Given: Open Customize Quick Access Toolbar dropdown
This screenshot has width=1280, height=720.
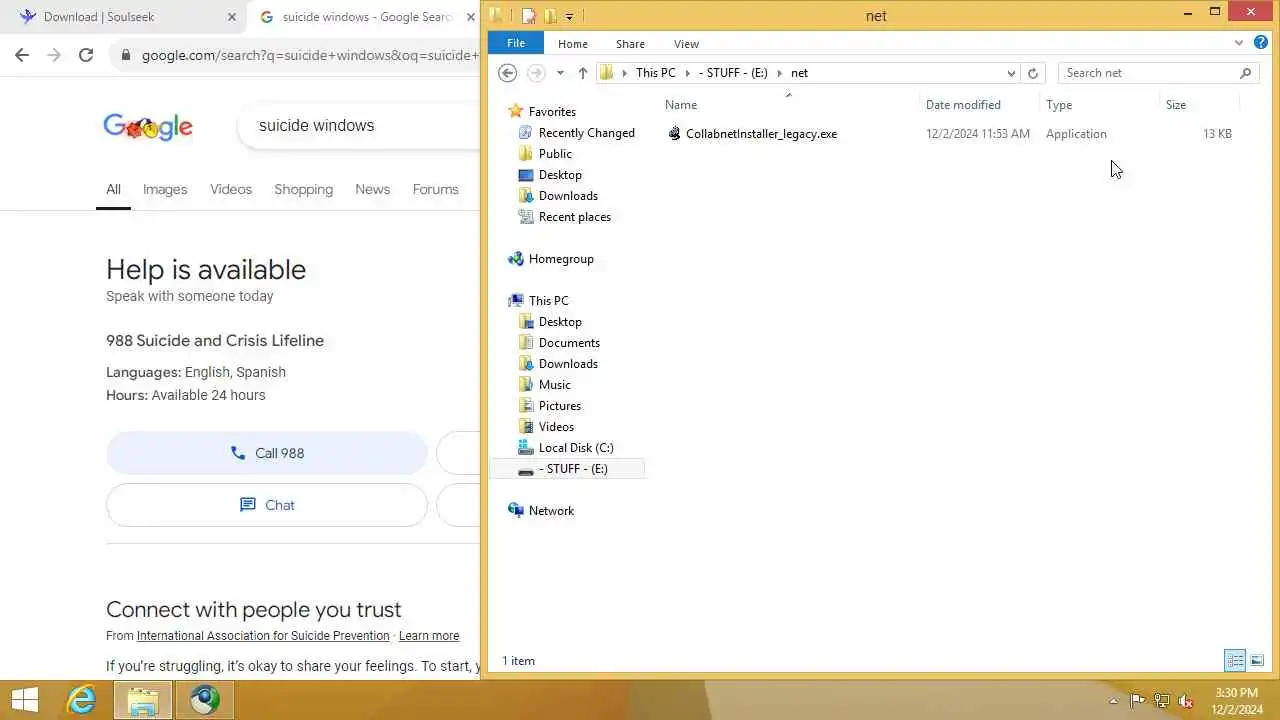Looking at the screenshot, I should point(569,16).
